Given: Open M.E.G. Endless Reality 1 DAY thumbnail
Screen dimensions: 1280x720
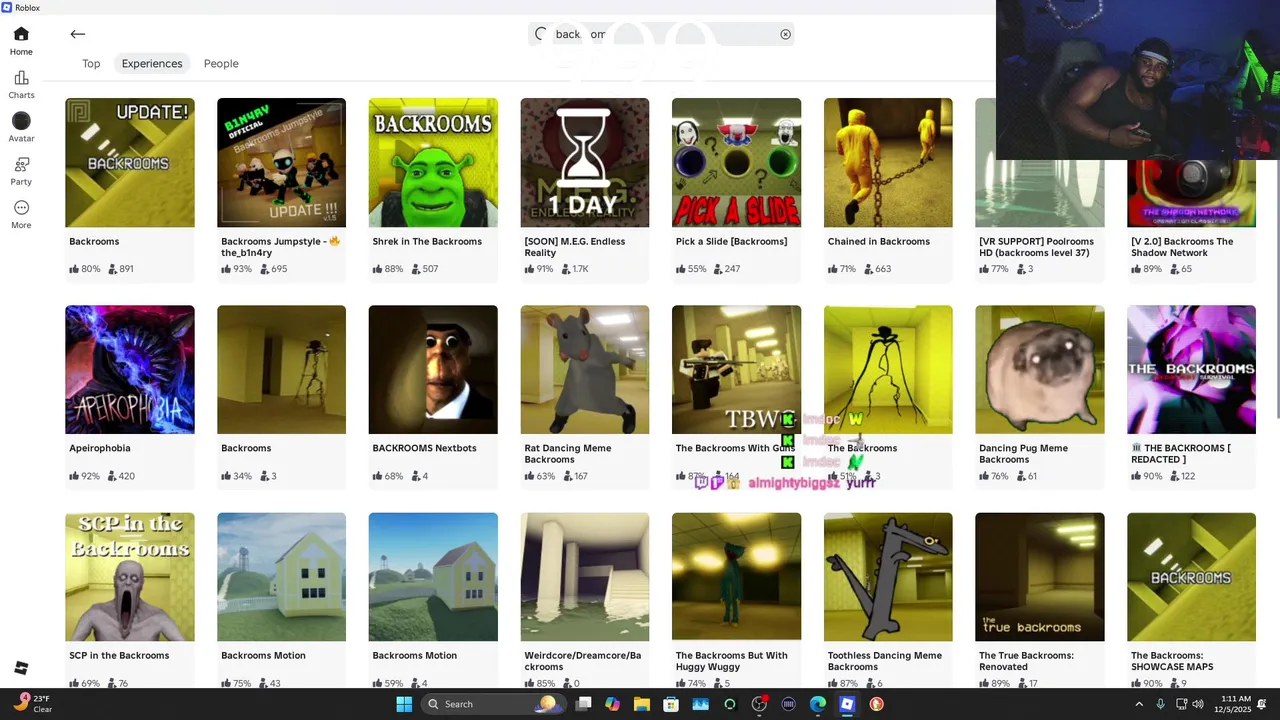Looking at the screenshot, I should tap(585, 162).
